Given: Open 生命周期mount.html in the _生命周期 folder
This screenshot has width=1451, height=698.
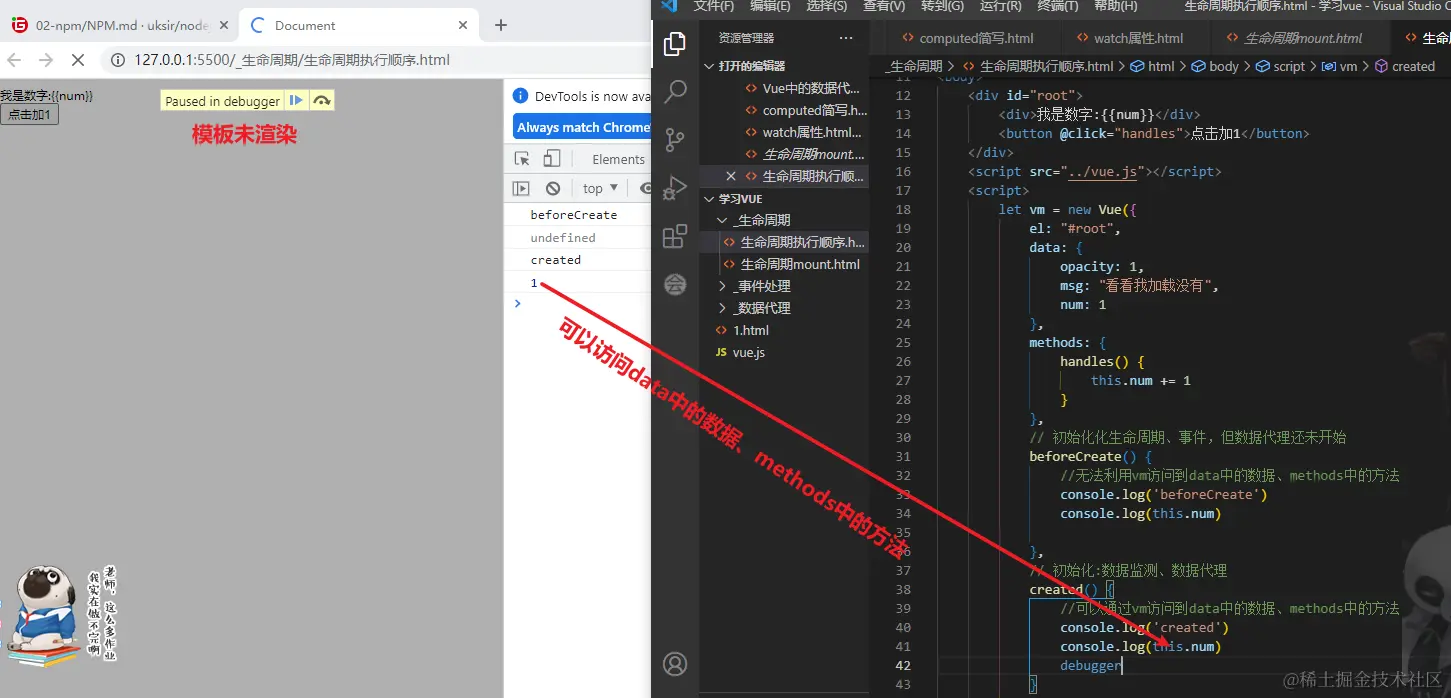Looking at the screenshot, I should (790, 264).
